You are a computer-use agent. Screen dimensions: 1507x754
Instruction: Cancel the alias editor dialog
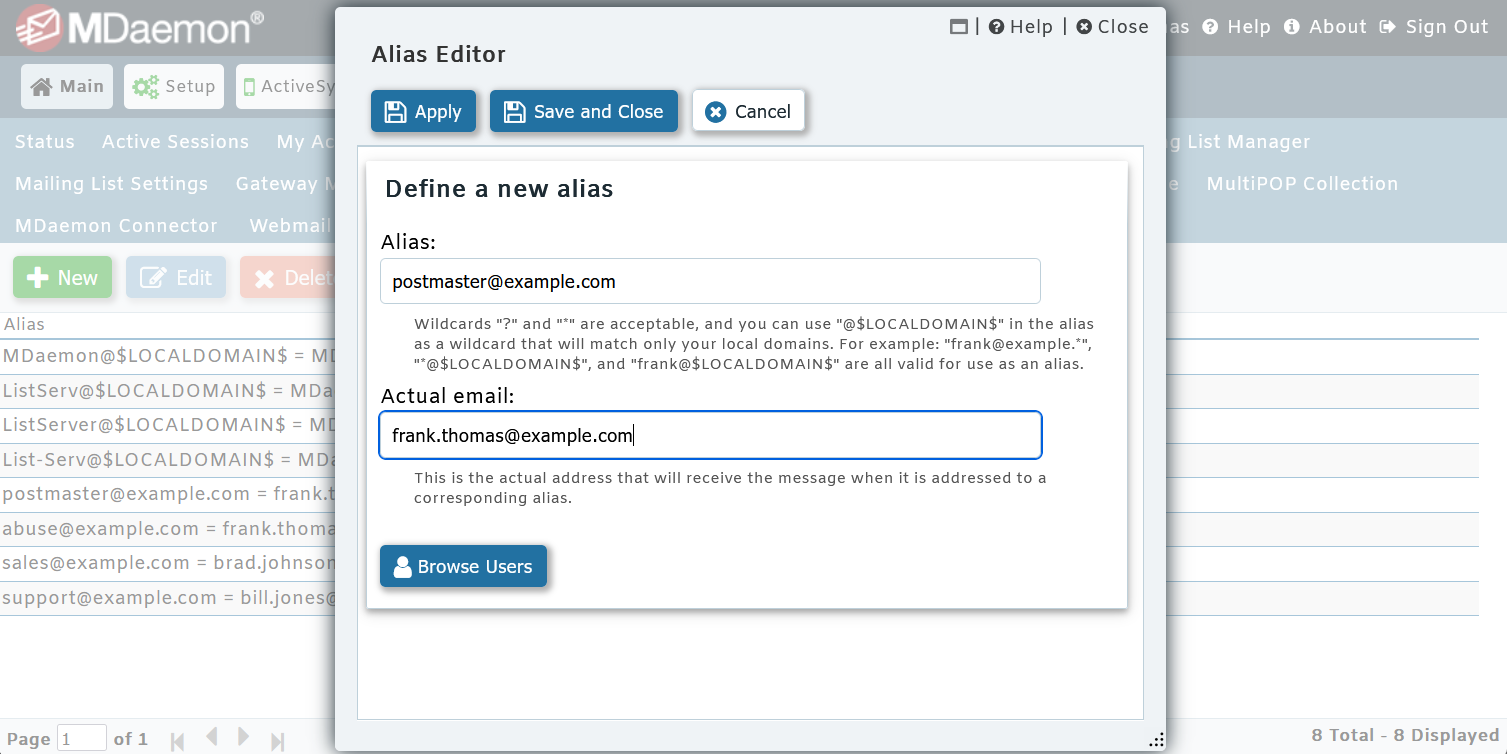tap(748, 111)
